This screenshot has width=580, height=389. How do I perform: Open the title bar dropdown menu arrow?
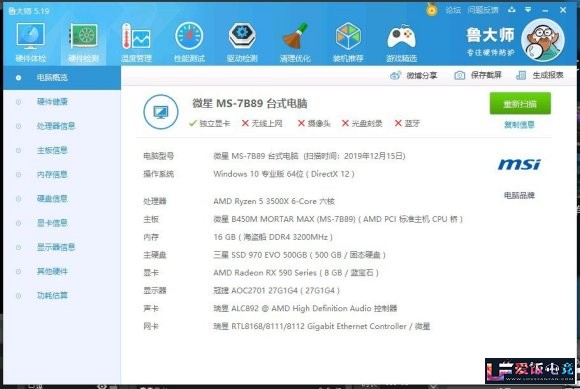pyautogui.click(x=528, y=10)
